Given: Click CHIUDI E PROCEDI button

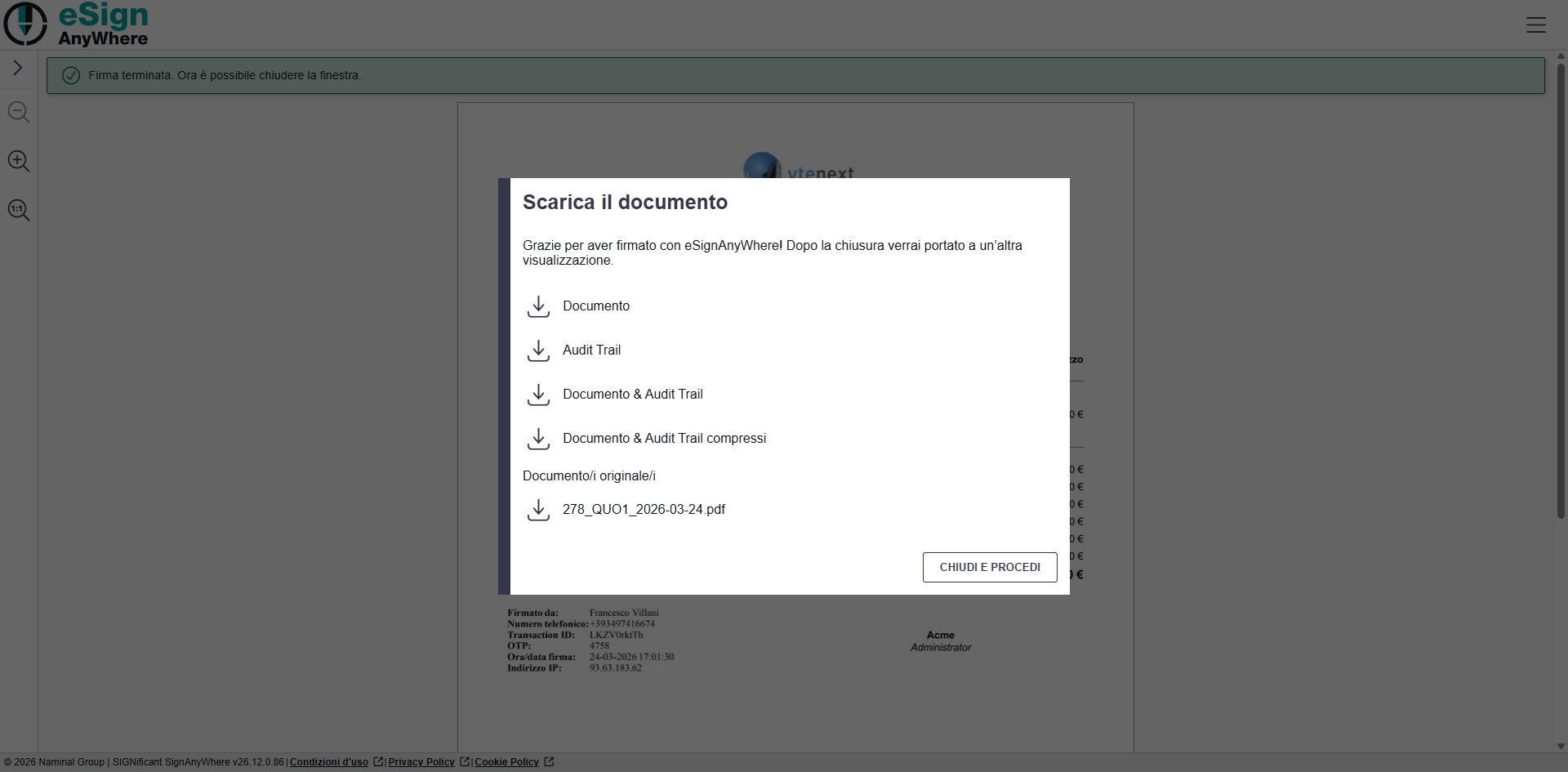Looking at the screenshot, I should tap(990, 567).
